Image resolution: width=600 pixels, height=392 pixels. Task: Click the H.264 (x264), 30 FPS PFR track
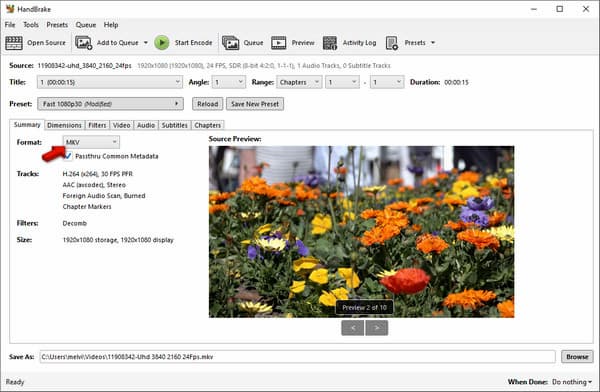tap(98, 174)
